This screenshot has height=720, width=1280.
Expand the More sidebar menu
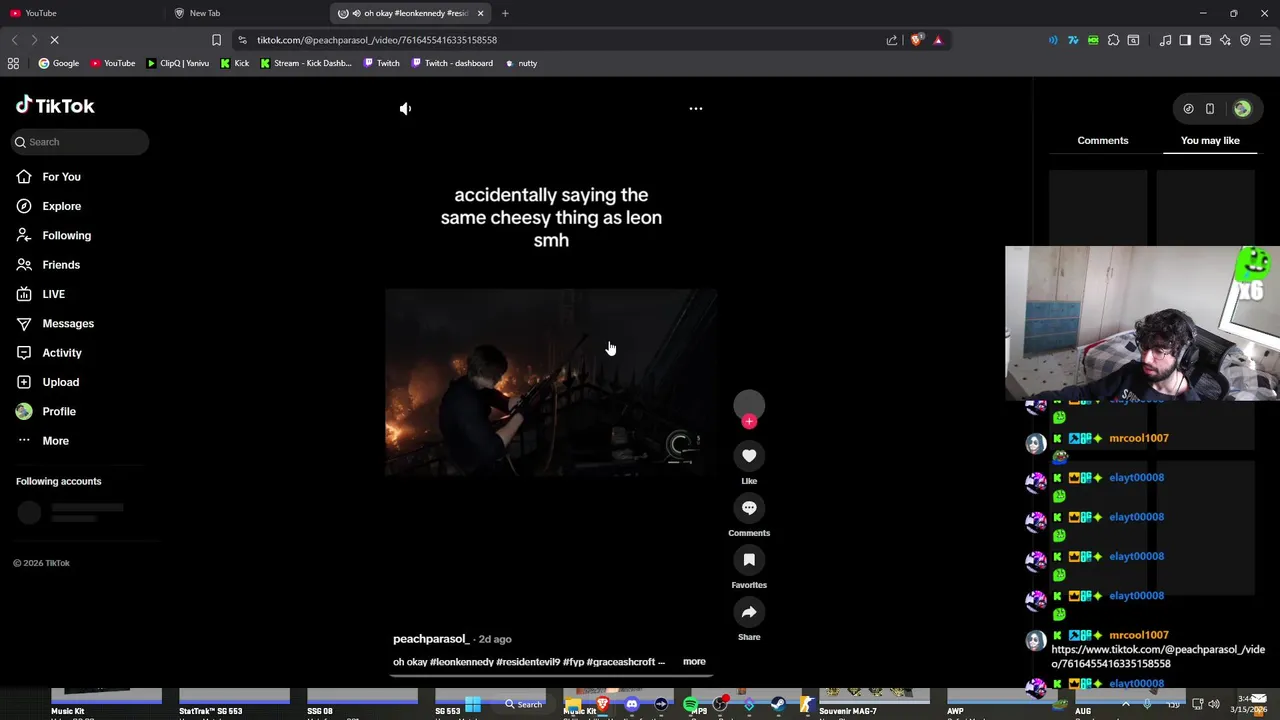click(42, 441)
